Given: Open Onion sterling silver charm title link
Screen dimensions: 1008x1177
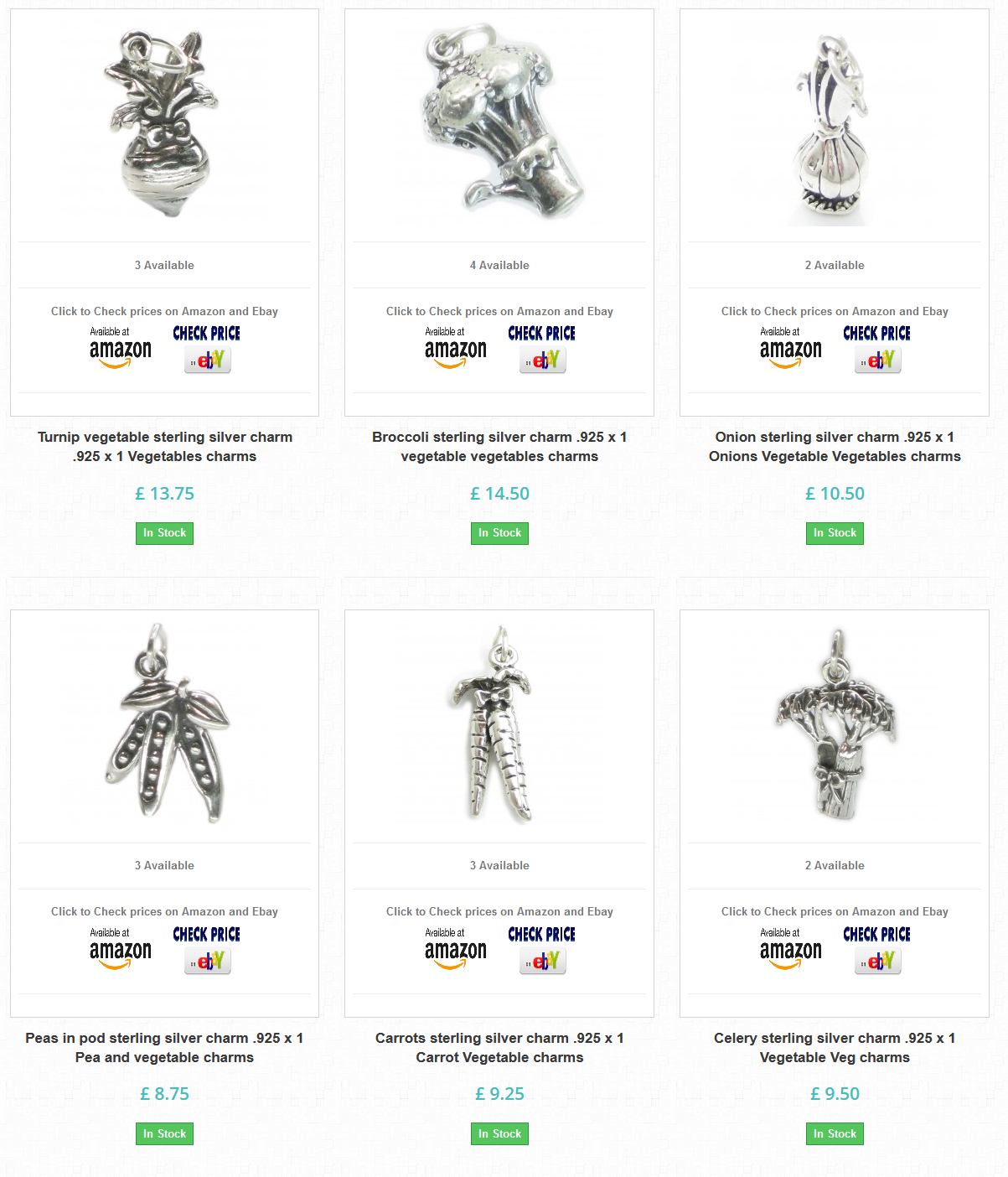Looking at the screenshot, I should tap(835, 447).
